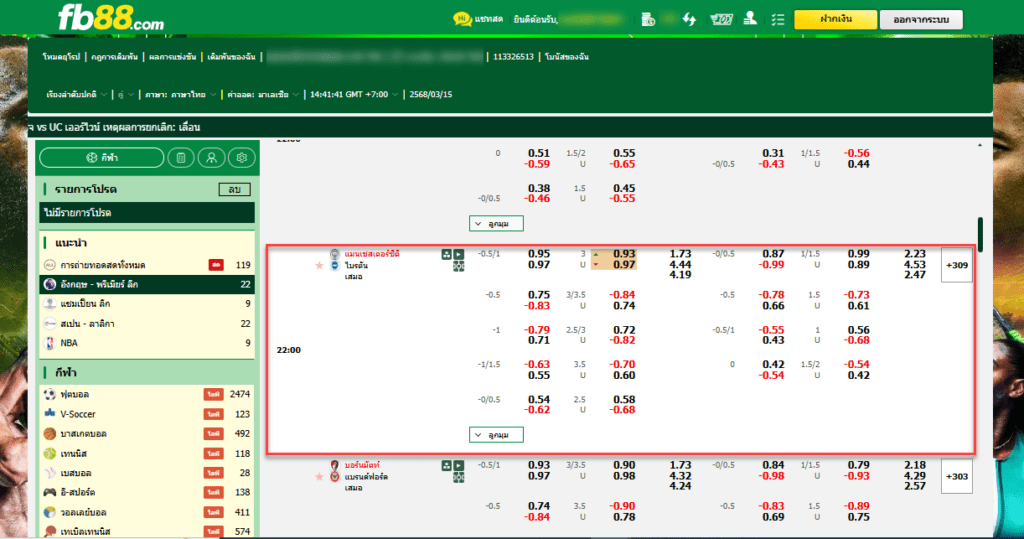This screenshot has width=1024, height=539.
Task: Open the odds type dropdown set to Malaysia
Action: coord(263,95)
